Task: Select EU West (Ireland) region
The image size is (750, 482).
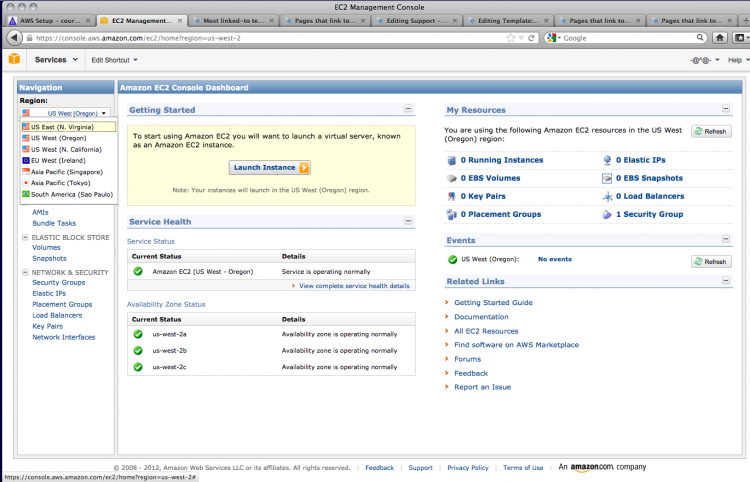Action: coord(68,161)
